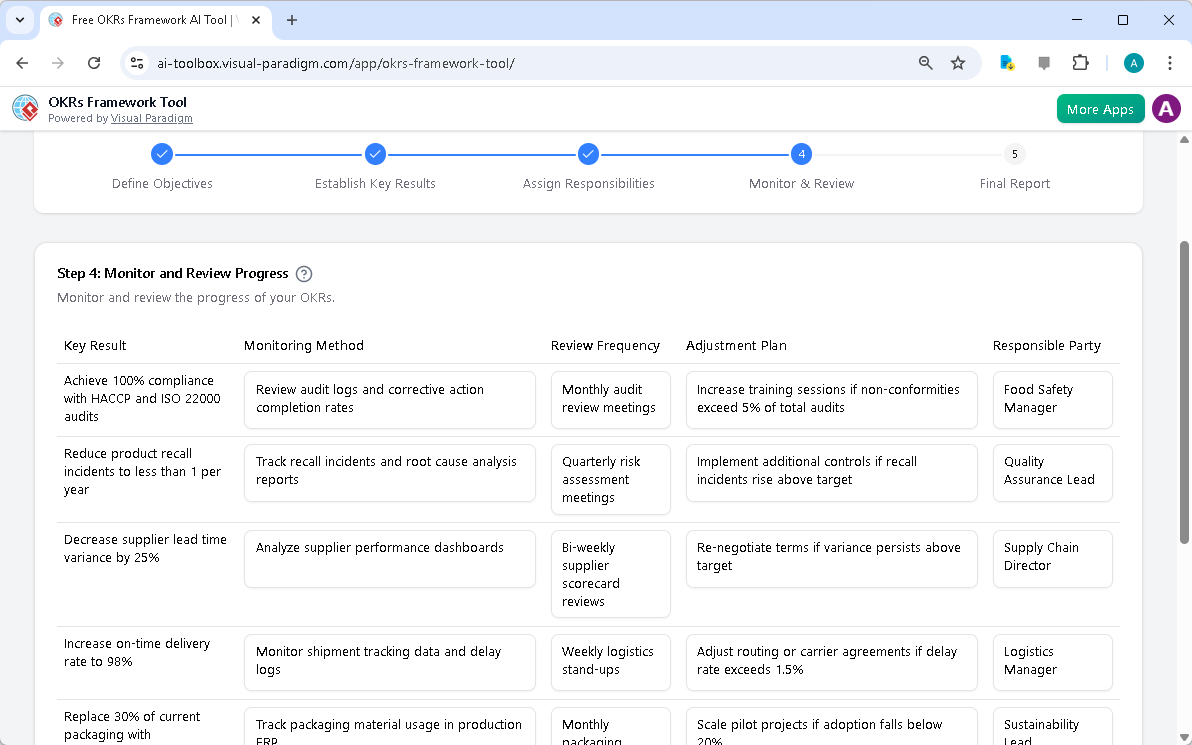1192x745 pixels.
Task: Open the site information tune icon
Action: [136, 62]
